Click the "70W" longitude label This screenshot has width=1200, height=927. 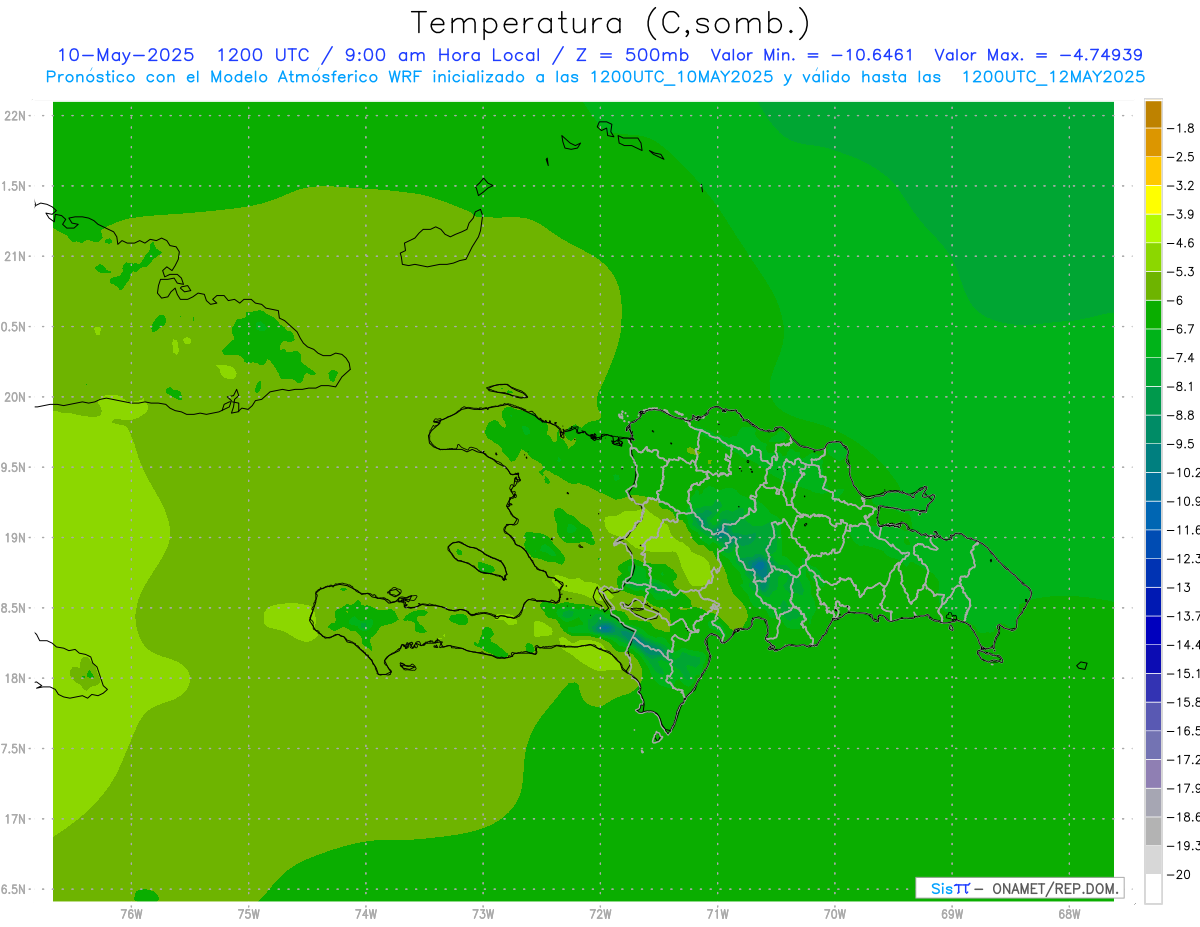835,913
